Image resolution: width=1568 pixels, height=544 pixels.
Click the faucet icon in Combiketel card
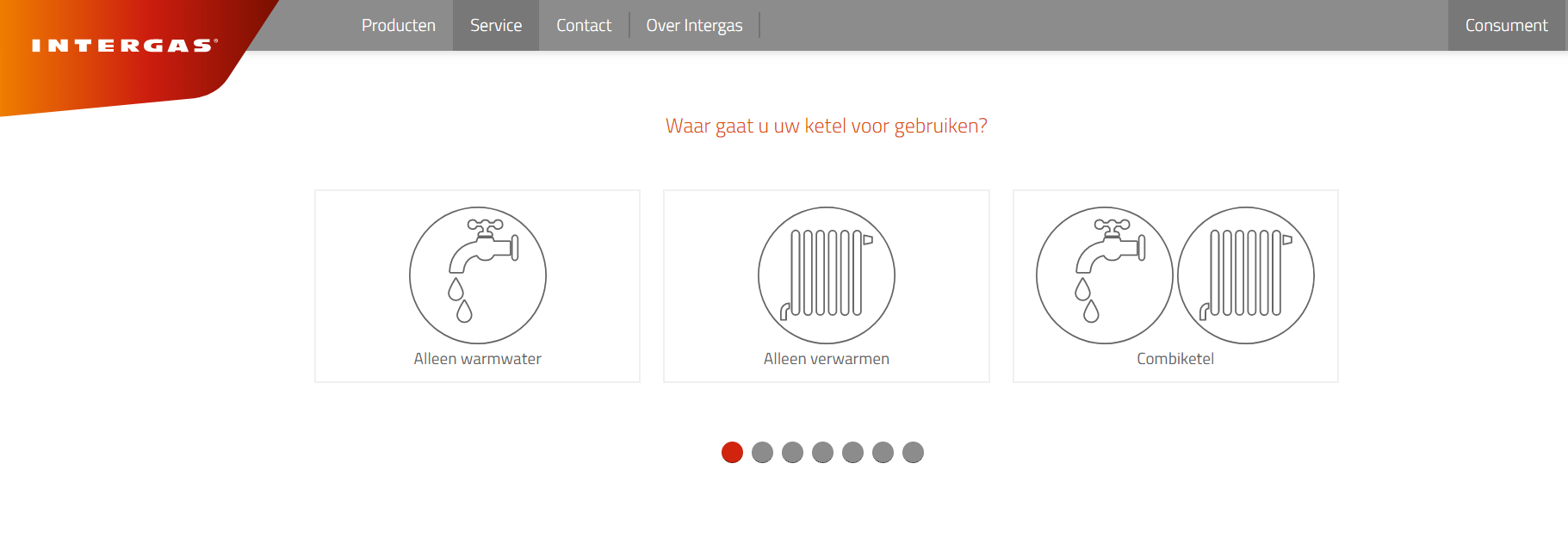click(1105, 275)
